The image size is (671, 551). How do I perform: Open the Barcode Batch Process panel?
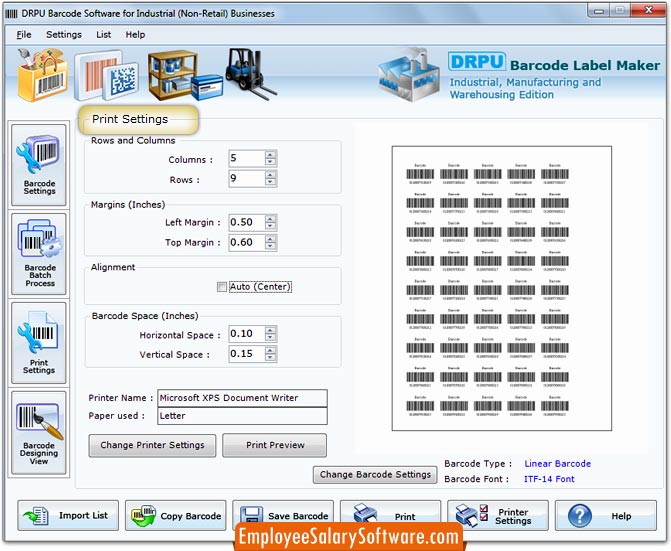click(39, 254)
